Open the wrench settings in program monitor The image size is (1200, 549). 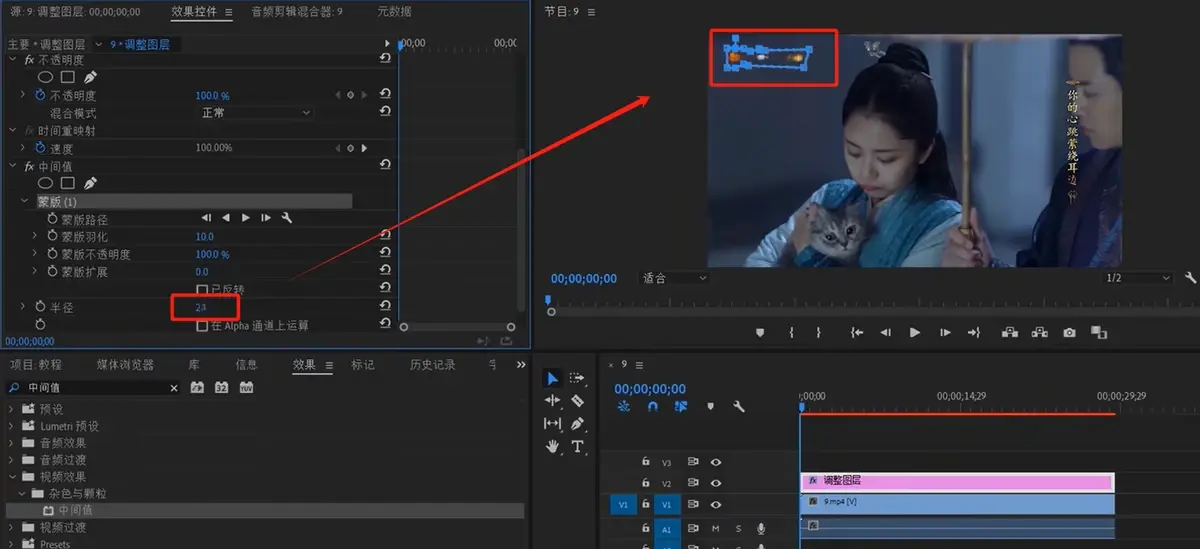coord(1190,278)
